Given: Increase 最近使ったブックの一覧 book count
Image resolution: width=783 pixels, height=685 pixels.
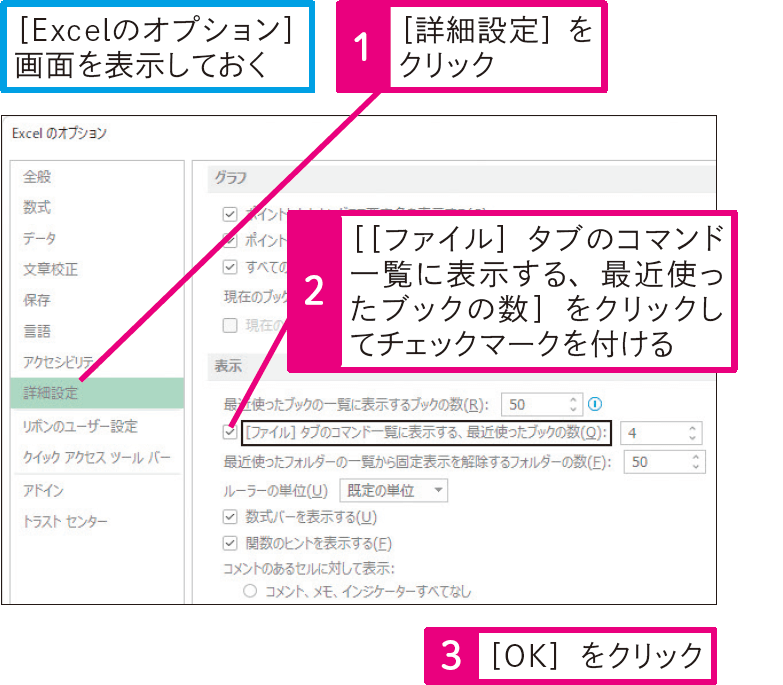Looking at the screenshot, I should pos(574,399).
